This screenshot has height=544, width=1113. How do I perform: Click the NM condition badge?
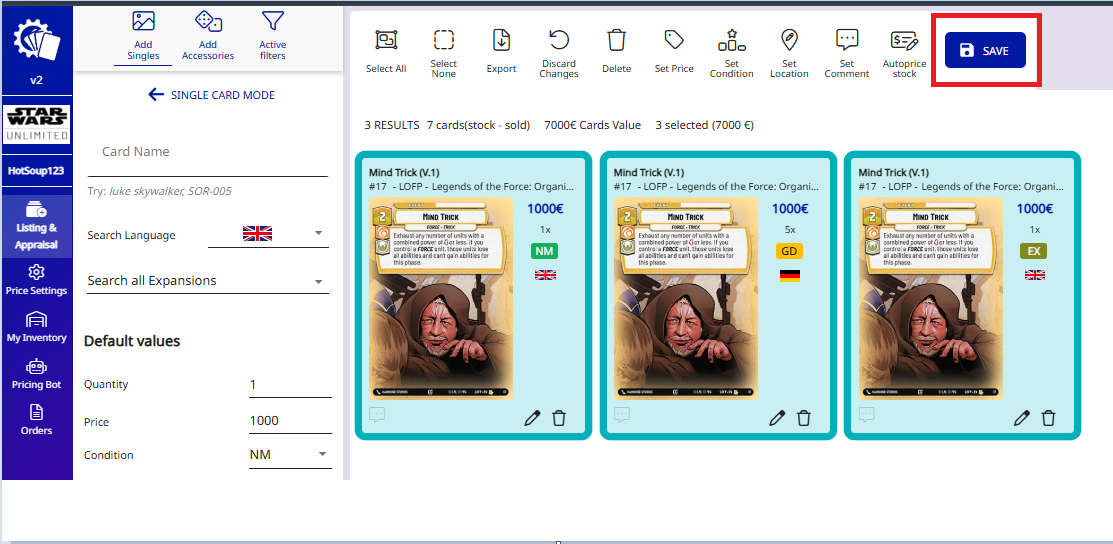coord(545,251)
